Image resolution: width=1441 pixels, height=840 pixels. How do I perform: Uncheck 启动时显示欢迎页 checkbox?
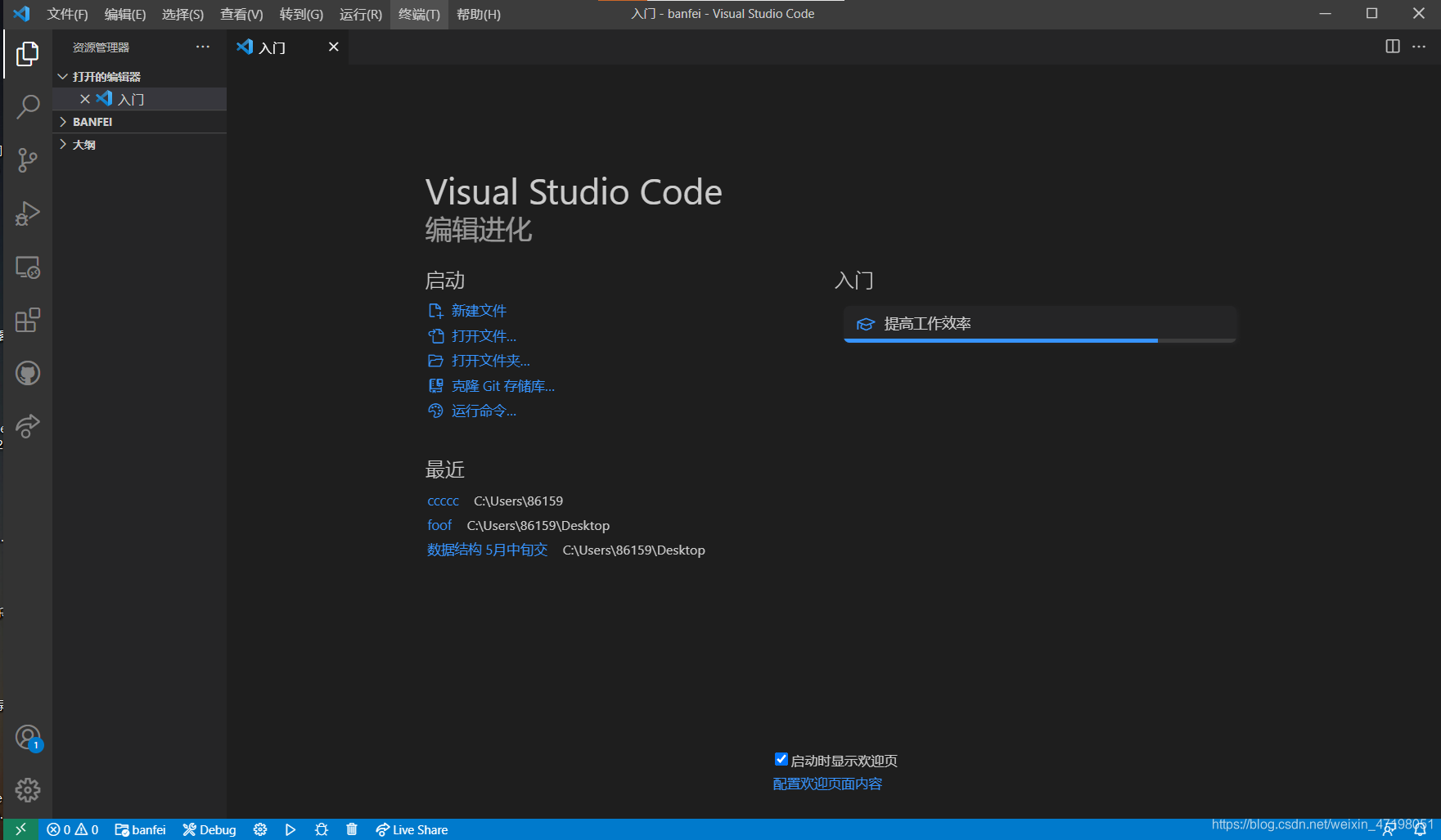tap(781, 759)
